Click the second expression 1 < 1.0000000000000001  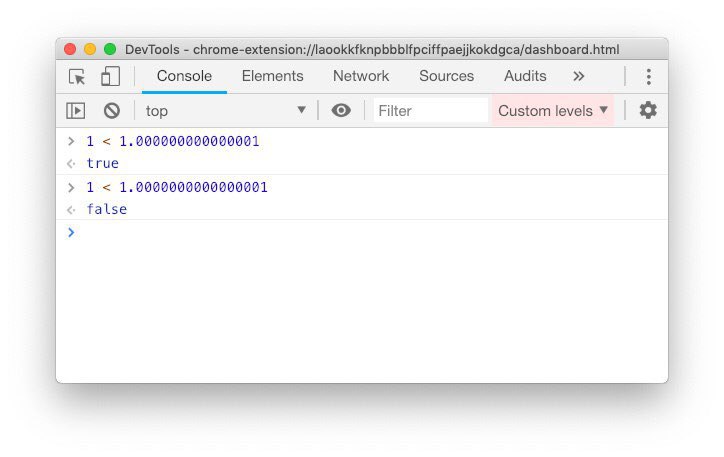177,187
